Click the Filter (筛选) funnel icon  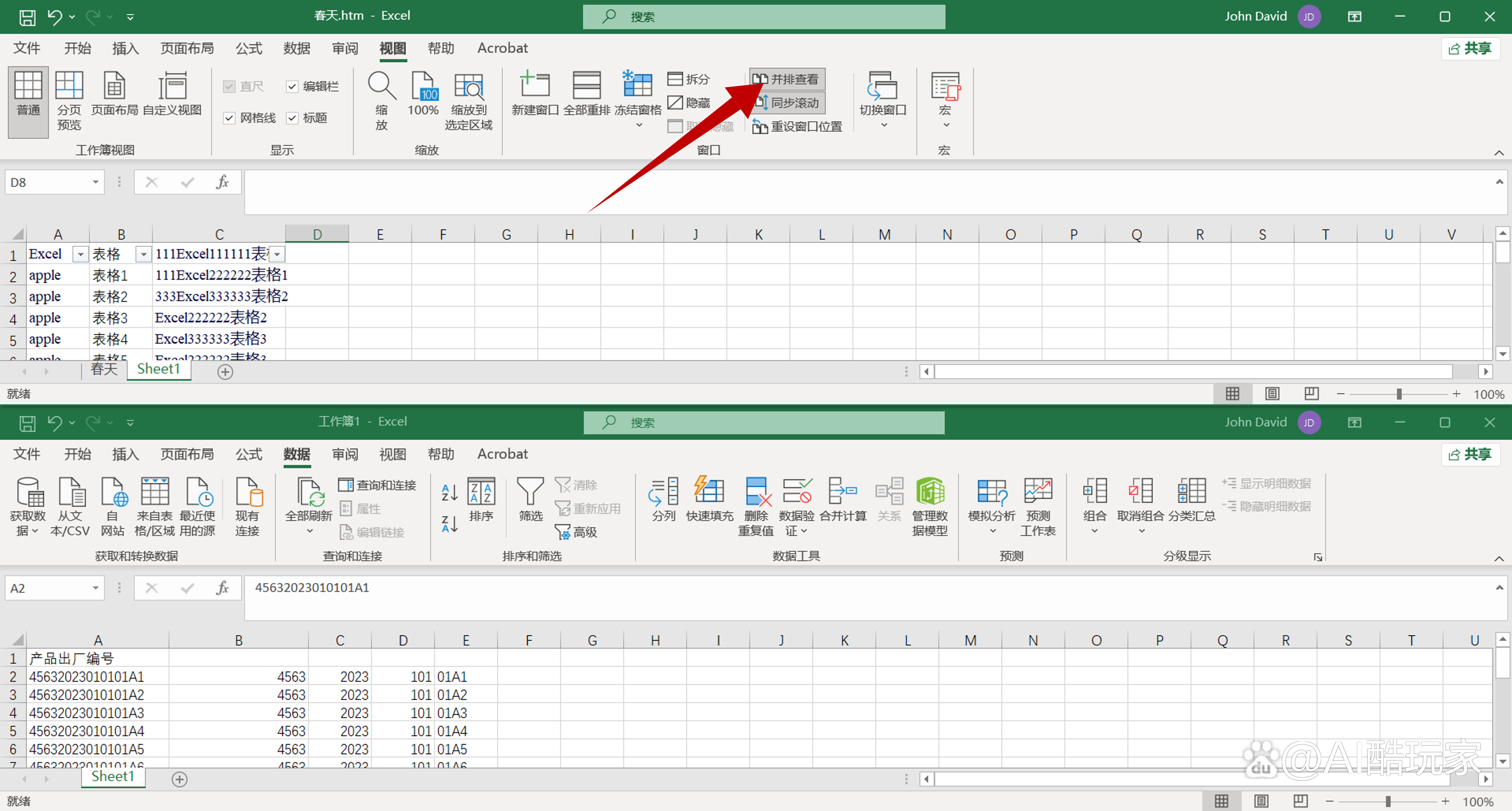point(531,500)
